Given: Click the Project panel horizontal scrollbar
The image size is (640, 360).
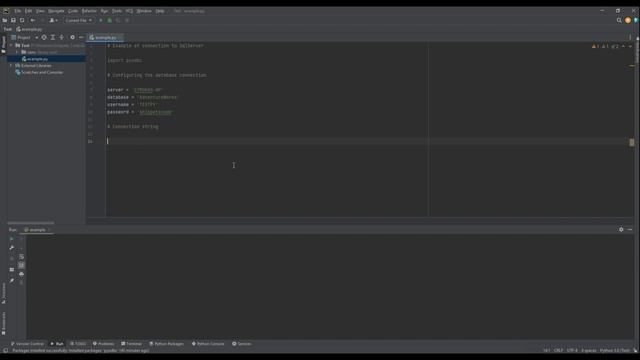Looking at the screenshot, I should point(31,223).
